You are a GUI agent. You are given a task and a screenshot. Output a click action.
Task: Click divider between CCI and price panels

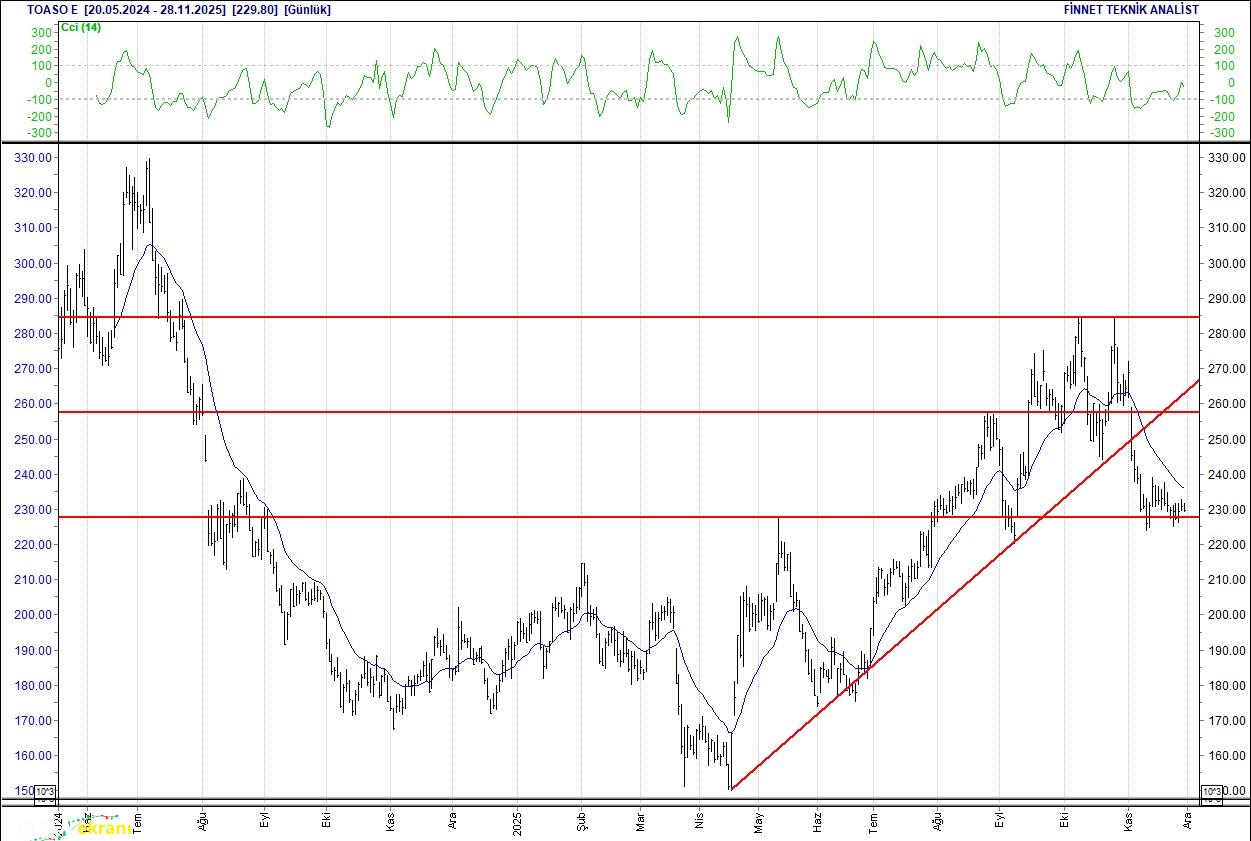pos(625,143)
